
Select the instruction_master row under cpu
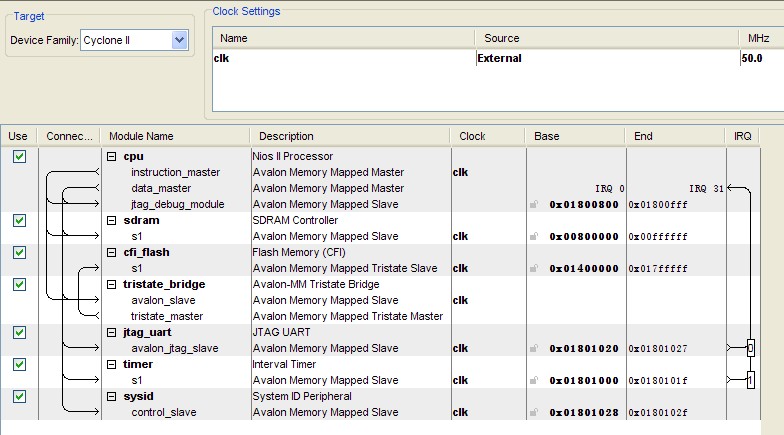[175, 173]
